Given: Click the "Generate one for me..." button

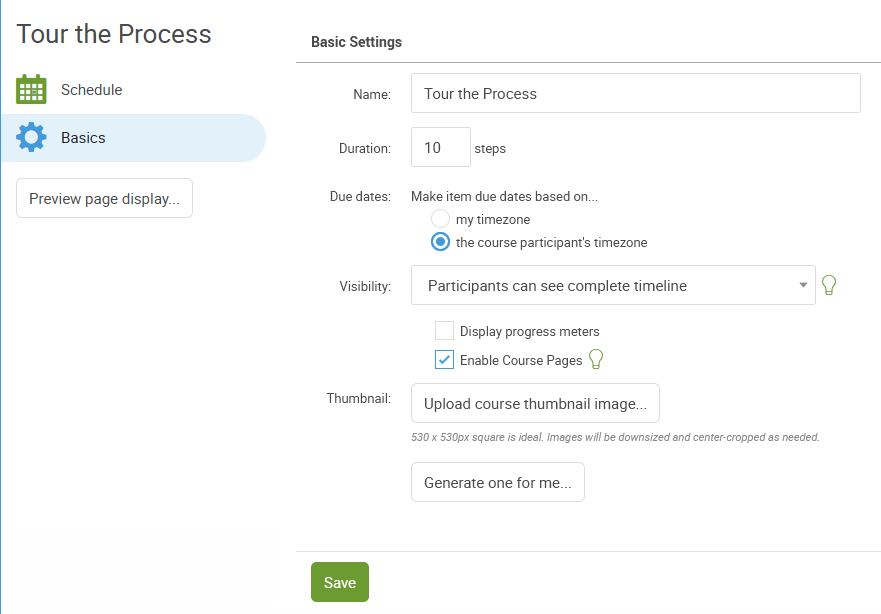Looking at the screenshot, I should click(497, 482).
